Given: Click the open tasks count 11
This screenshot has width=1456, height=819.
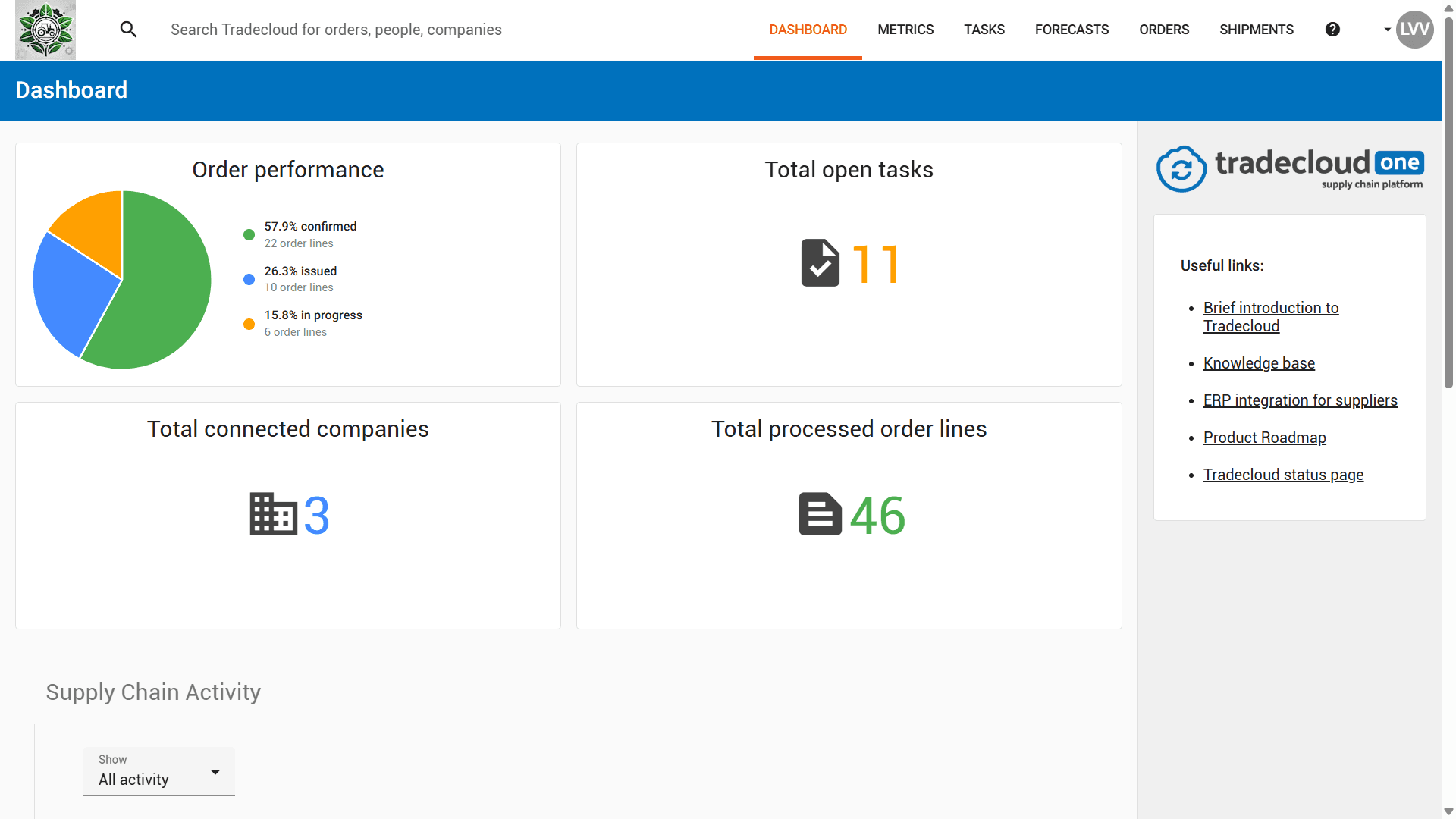Looking at the screenshot, I should [x=876, y=264].
